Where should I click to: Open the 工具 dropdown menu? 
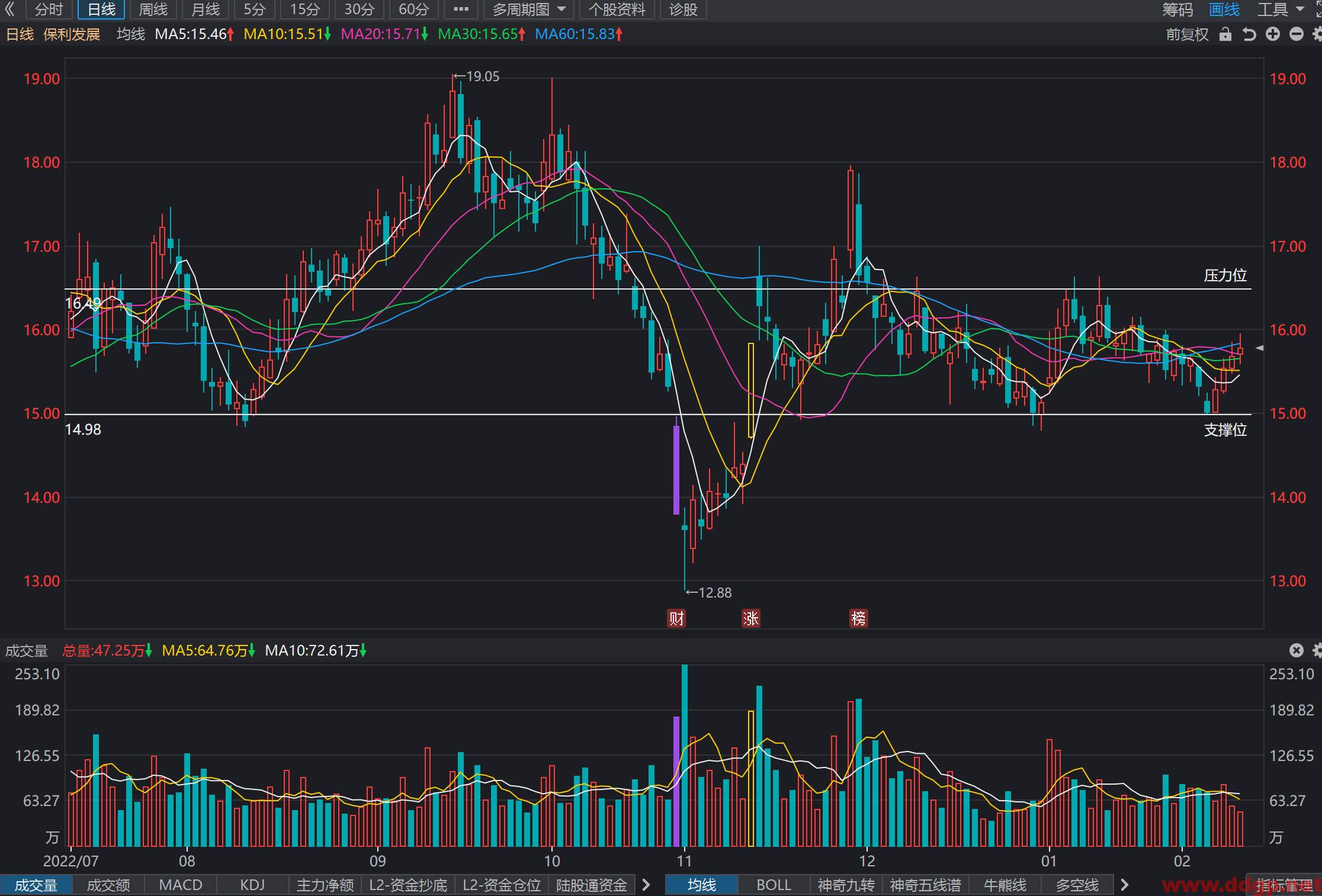[x=1281, y=9]
